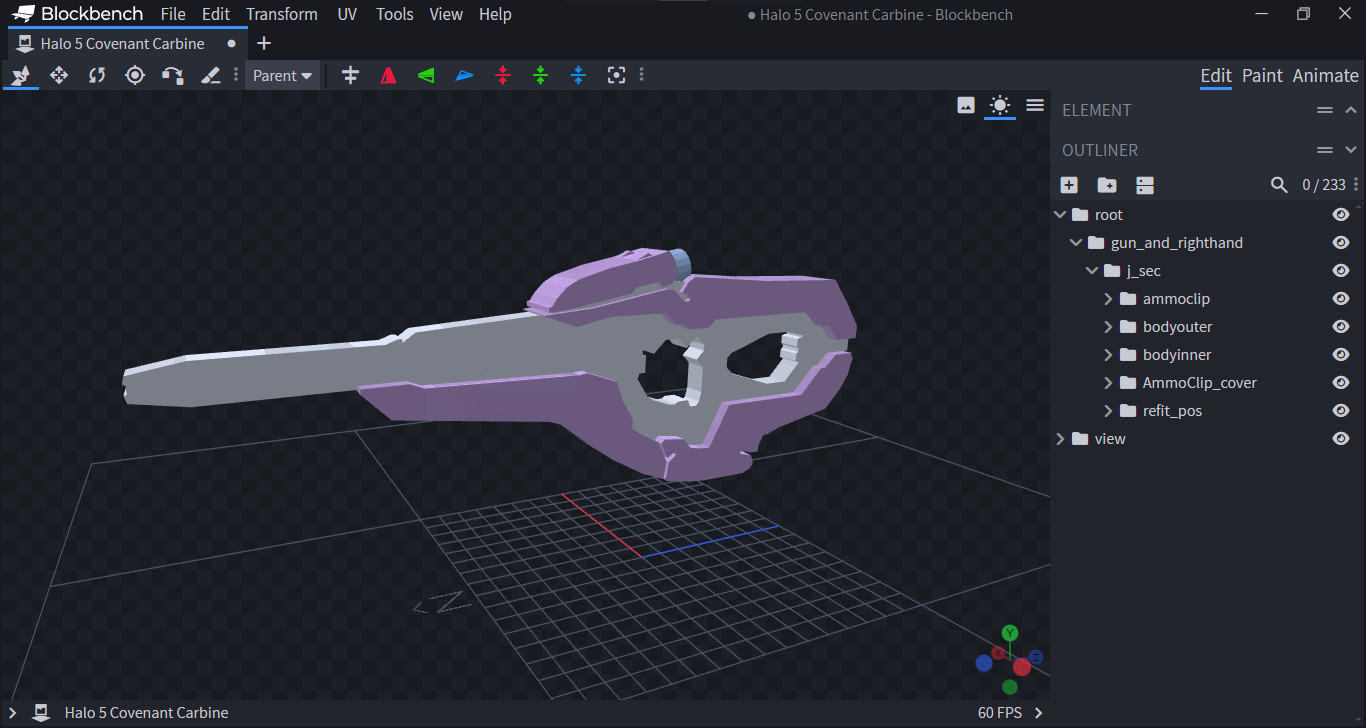Hide the bodyinner group
The height and width of the screenshot is (728, 1366).
(x=1341, y=355)
